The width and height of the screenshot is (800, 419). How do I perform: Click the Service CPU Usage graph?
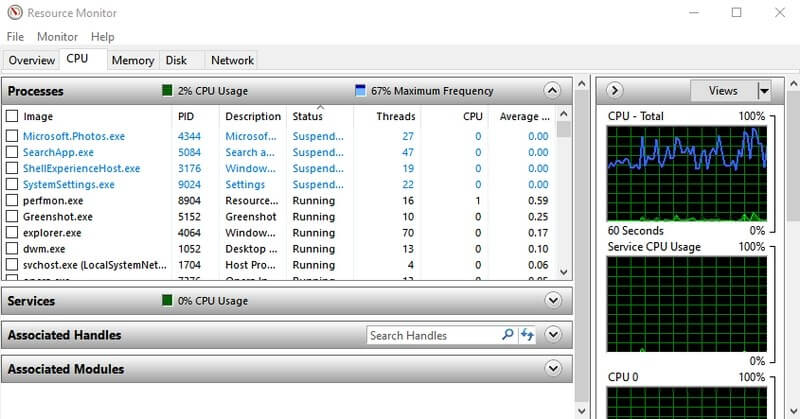687,304
